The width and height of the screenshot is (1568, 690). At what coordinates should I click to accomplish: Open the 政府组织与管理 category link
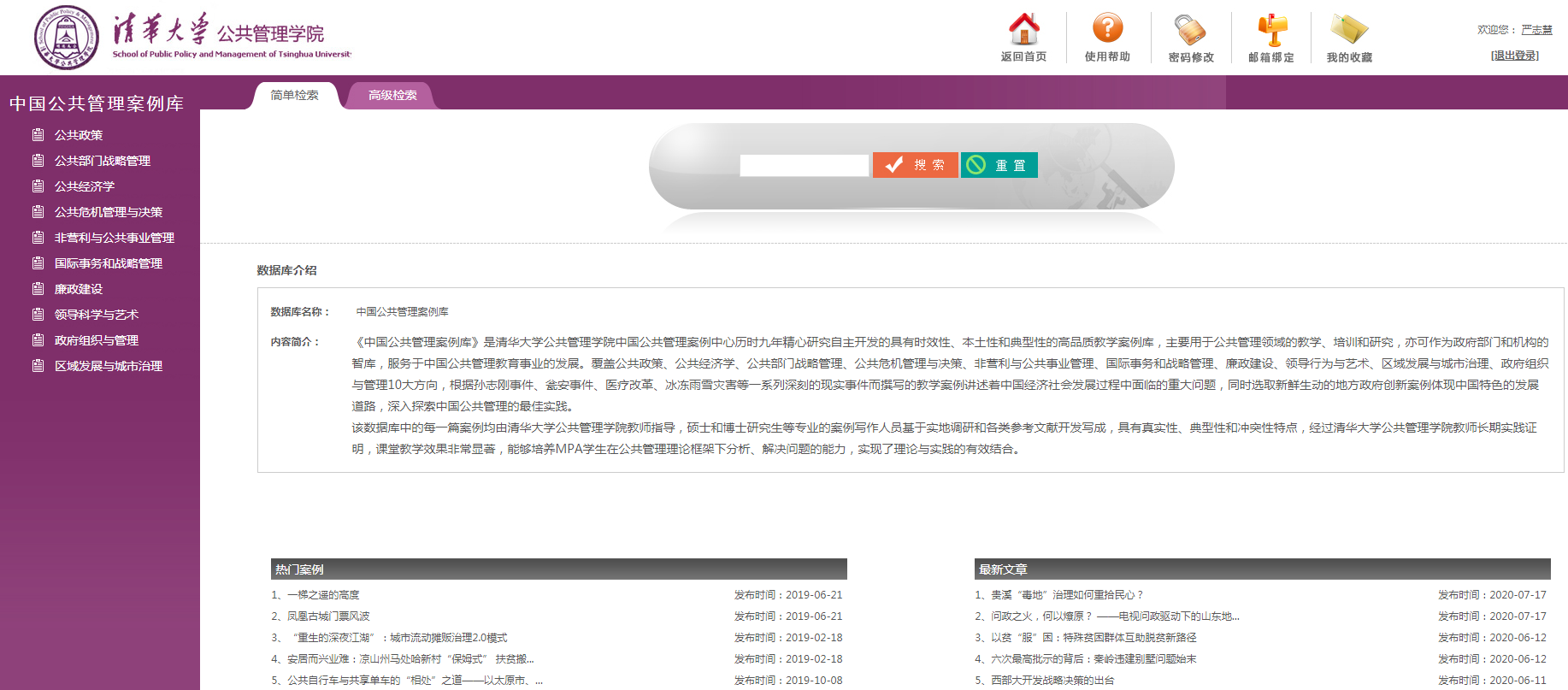coord(97,340)
